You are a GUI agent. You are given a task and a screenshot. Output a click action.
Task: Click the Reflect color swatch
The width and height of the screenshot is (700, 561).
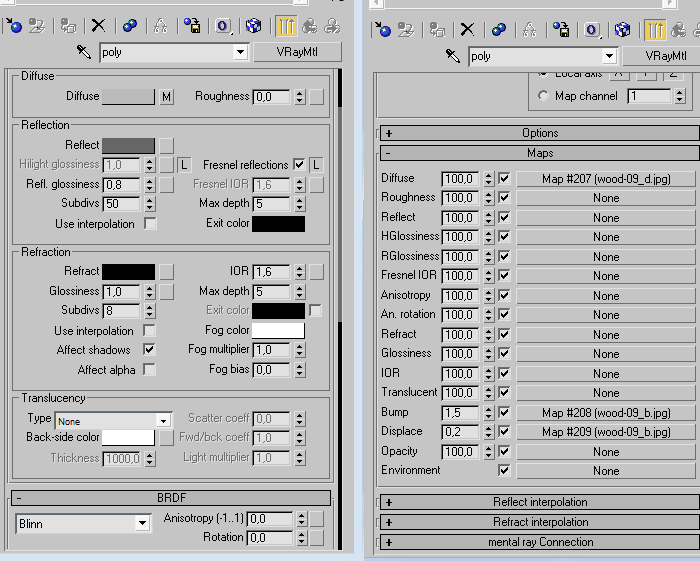(x=128, y=145)
